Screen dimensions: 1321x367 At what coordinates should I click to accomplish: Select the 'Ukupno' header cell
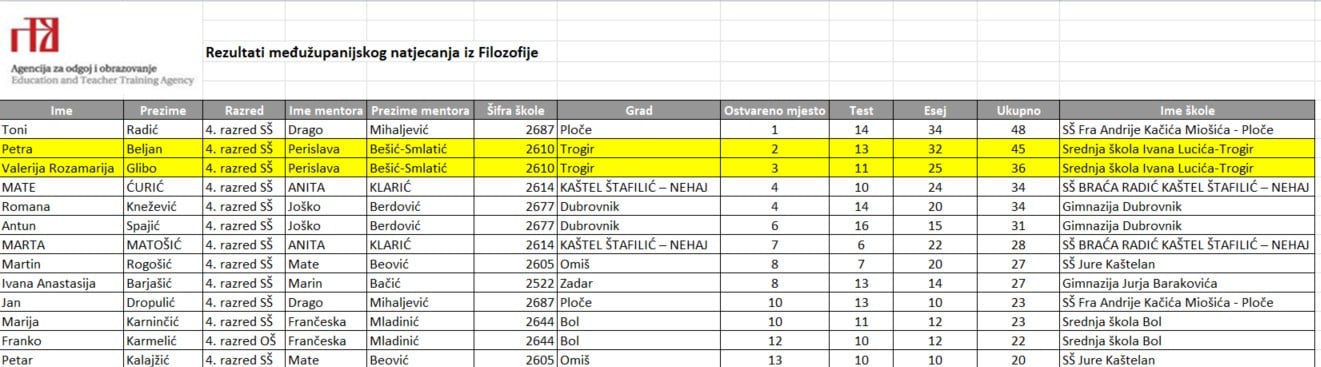[1019, 111]
